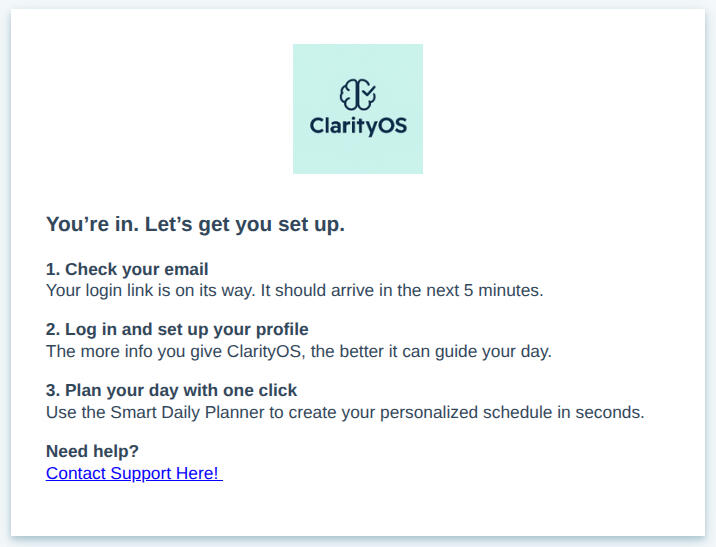Click the checkmark inside the brain icon
Viewport: 716px width, 547px height.
click(x=367, y=91)
